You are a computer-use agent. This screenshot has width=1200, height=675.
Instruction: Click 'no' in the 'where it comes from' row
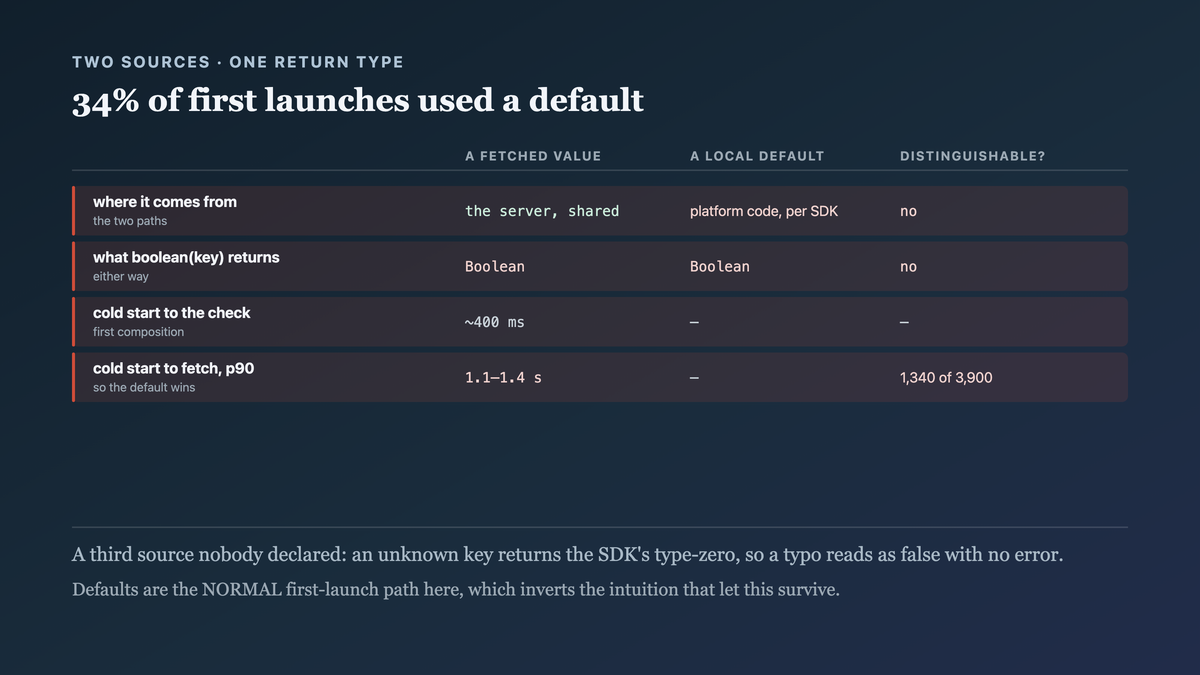[x=908, y=211]
